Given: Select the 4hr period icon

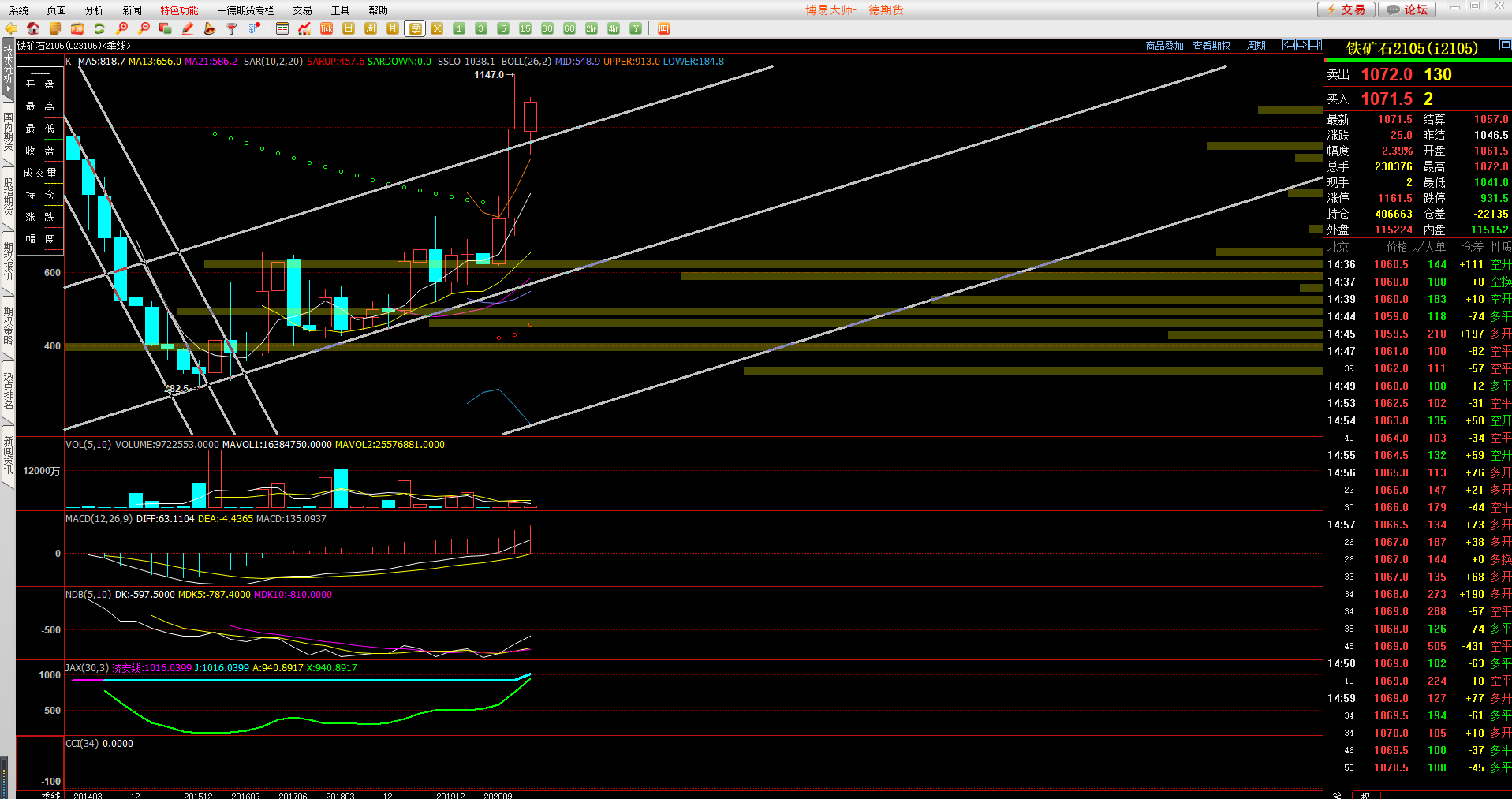Looking at the screenshot, I should coord(614,28).
